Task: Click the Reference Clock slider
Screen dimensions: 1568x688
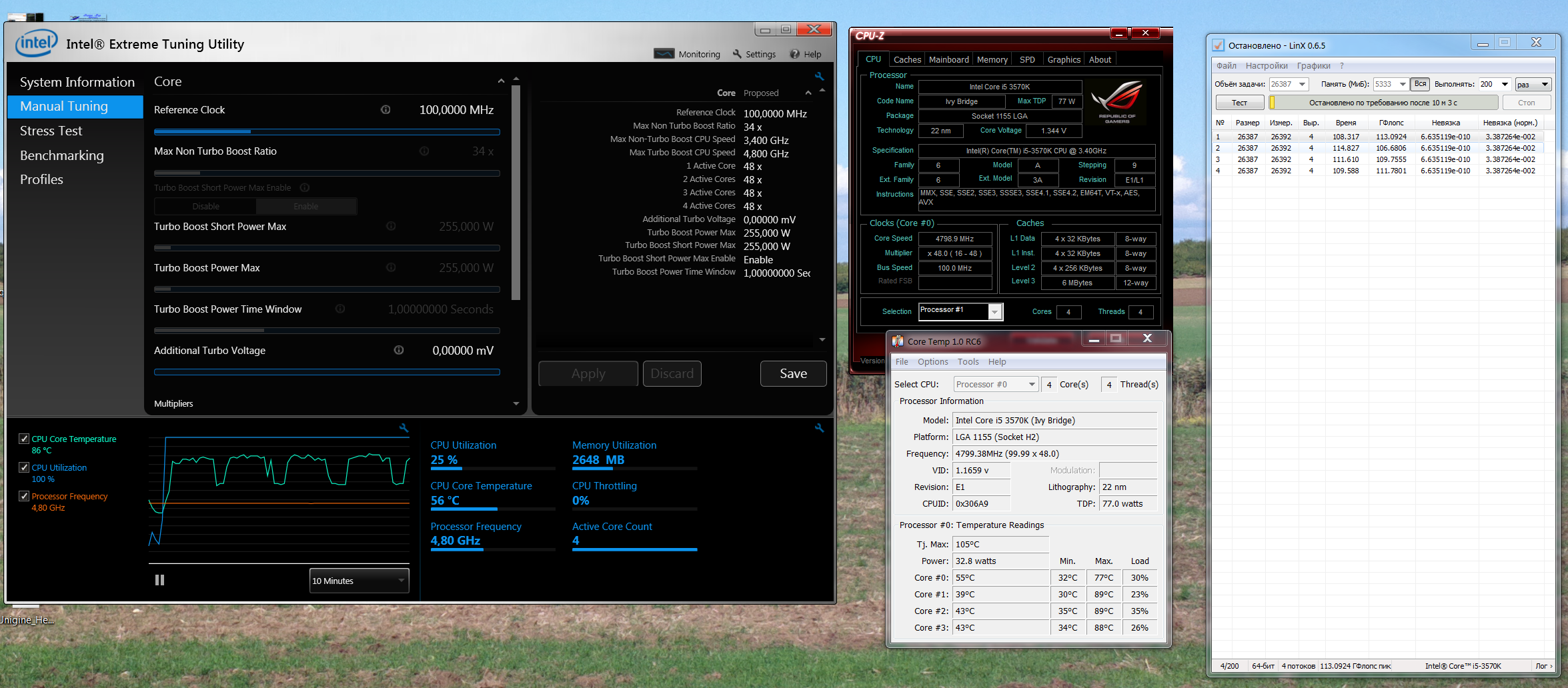Action: [327, 132]
